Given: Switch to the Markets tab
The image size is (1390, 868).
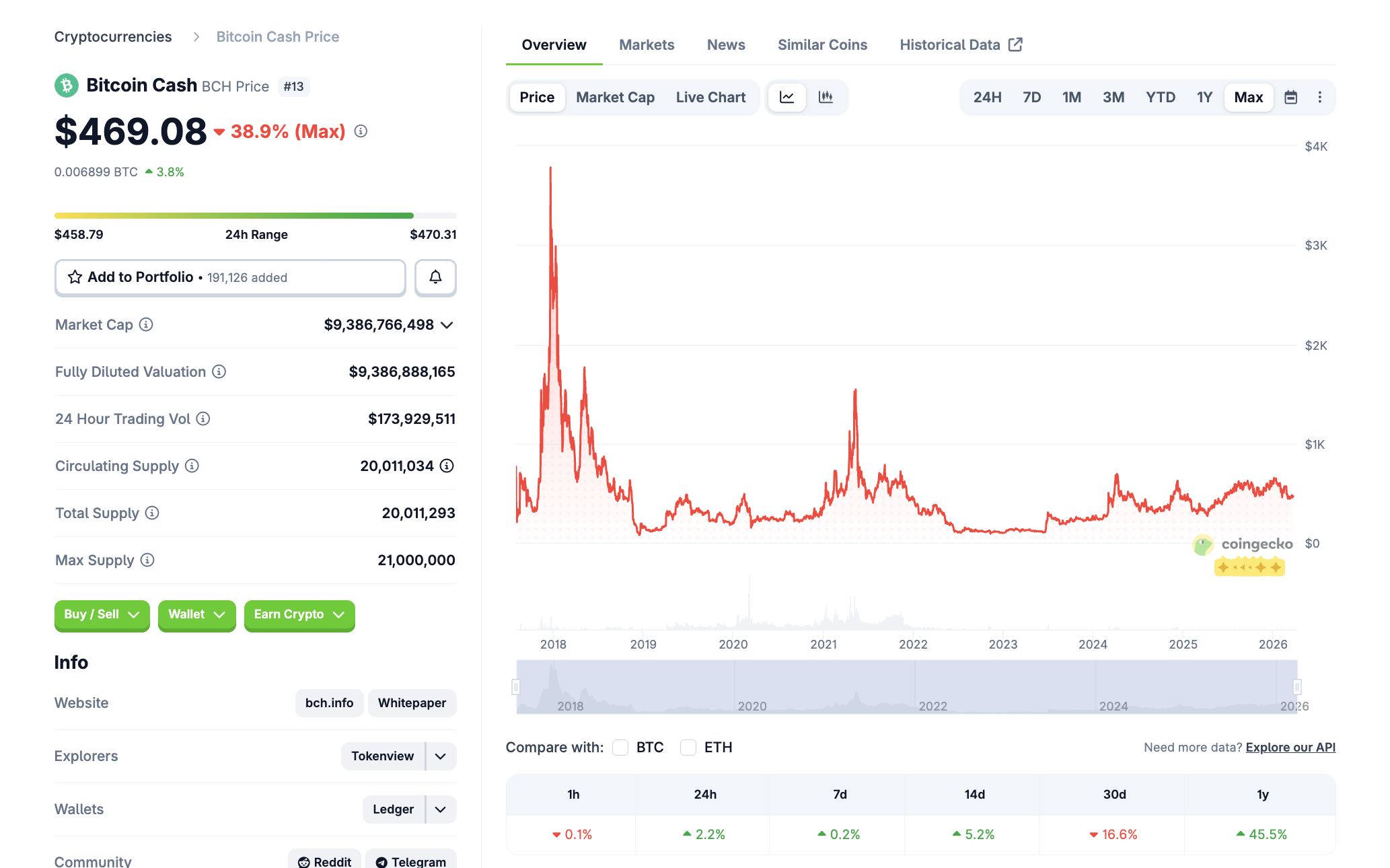Looking at the screenshot, I should pyautogui.click(x=647, y=44).
